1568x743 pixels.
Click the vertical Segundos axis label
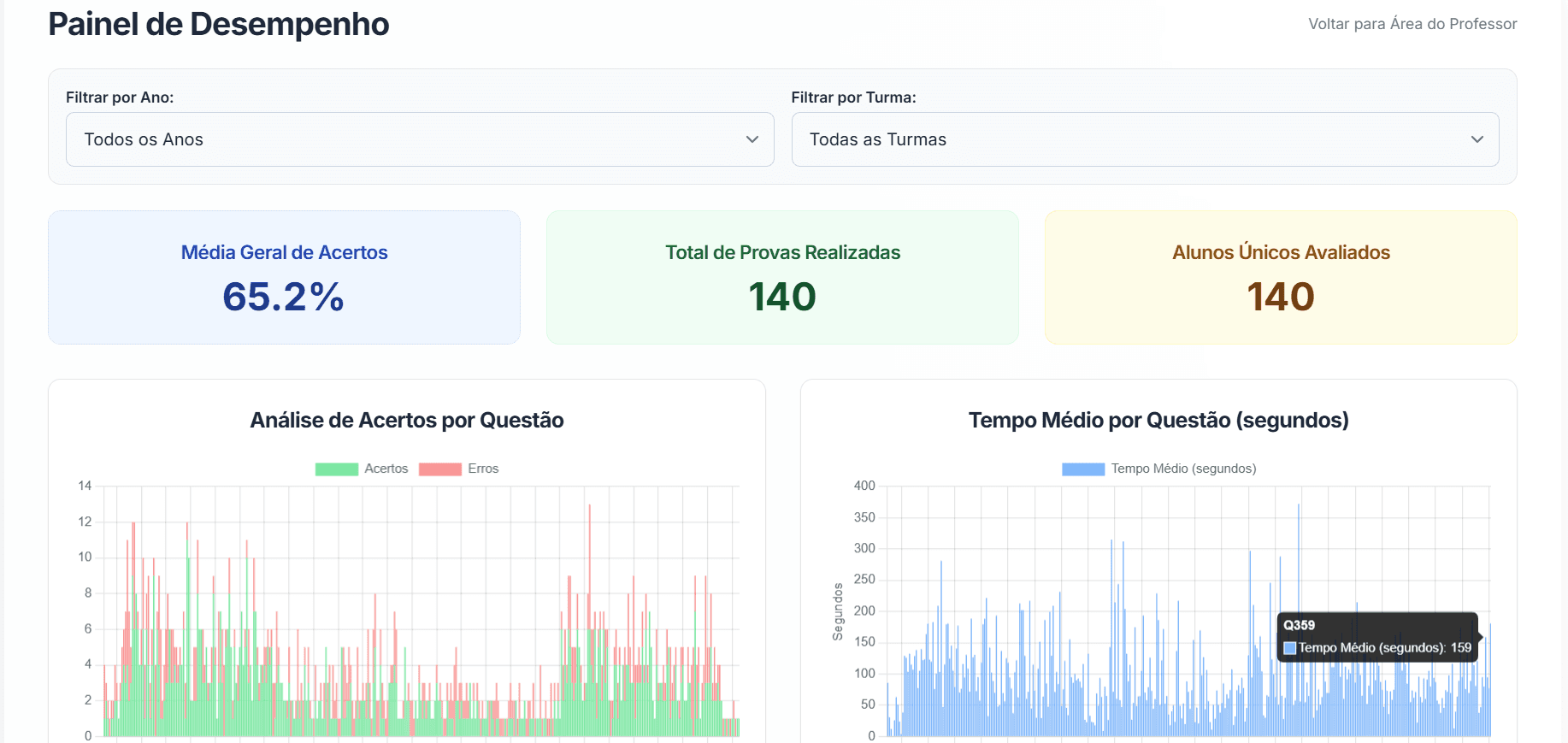click(838, 611)
